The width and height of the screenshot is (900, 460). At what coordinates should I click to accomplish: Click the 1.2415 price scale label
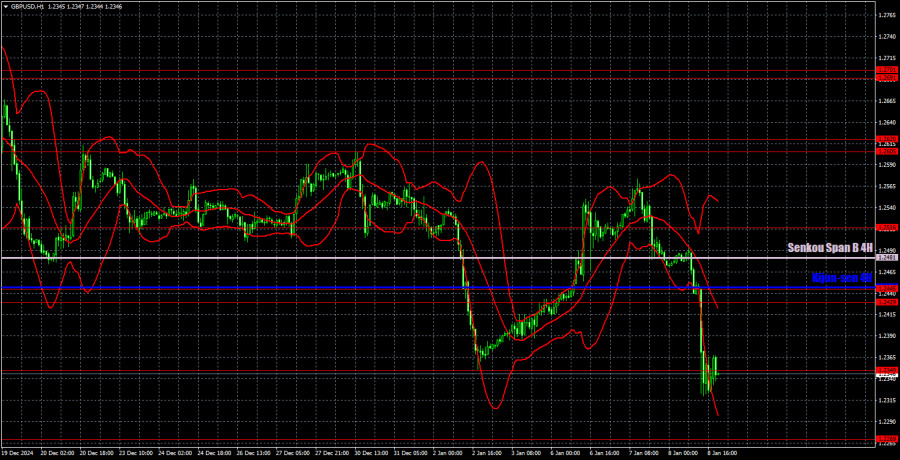(x=885, y=315)
